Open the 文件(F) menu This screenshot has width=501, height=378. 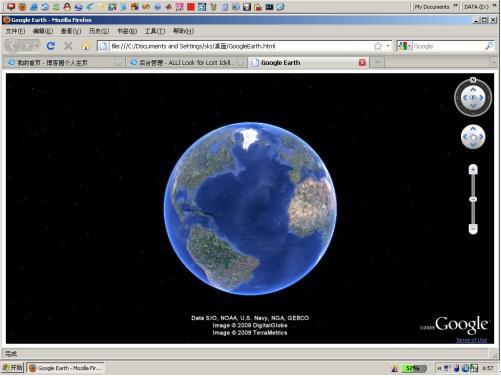coord(15,31)
